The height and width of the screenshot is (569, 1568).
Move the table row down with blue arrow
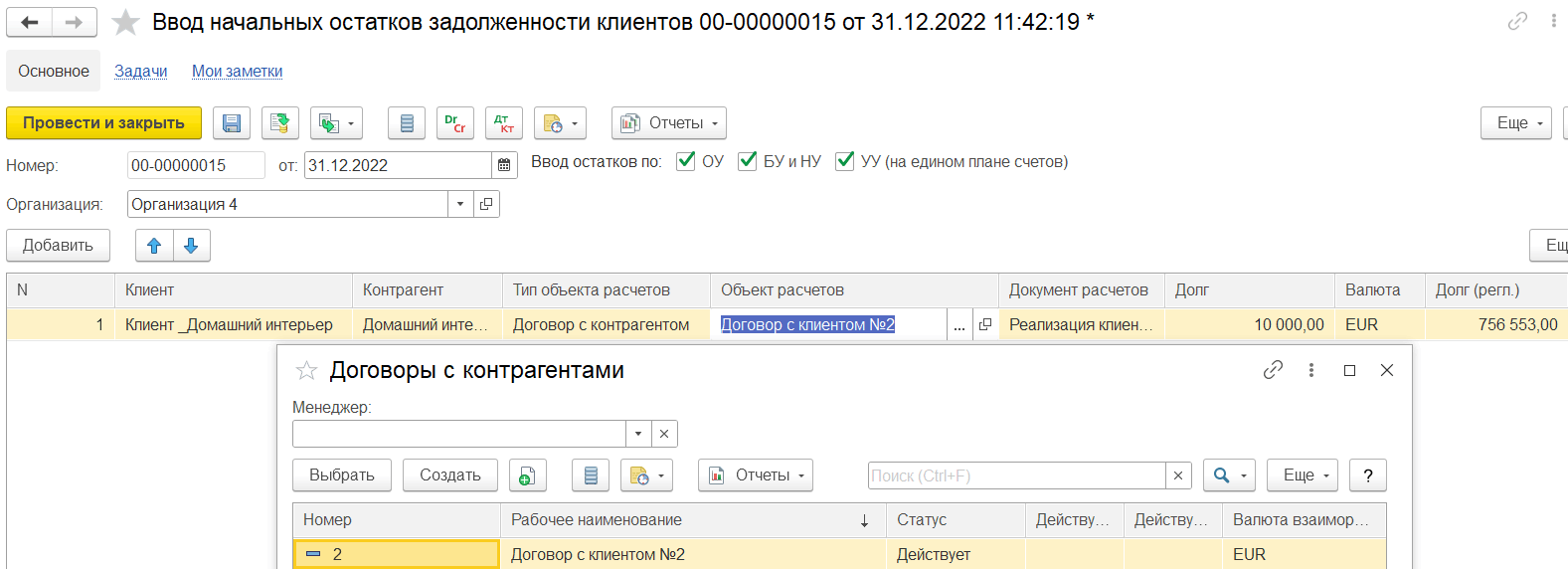click(x=192, y=246)
